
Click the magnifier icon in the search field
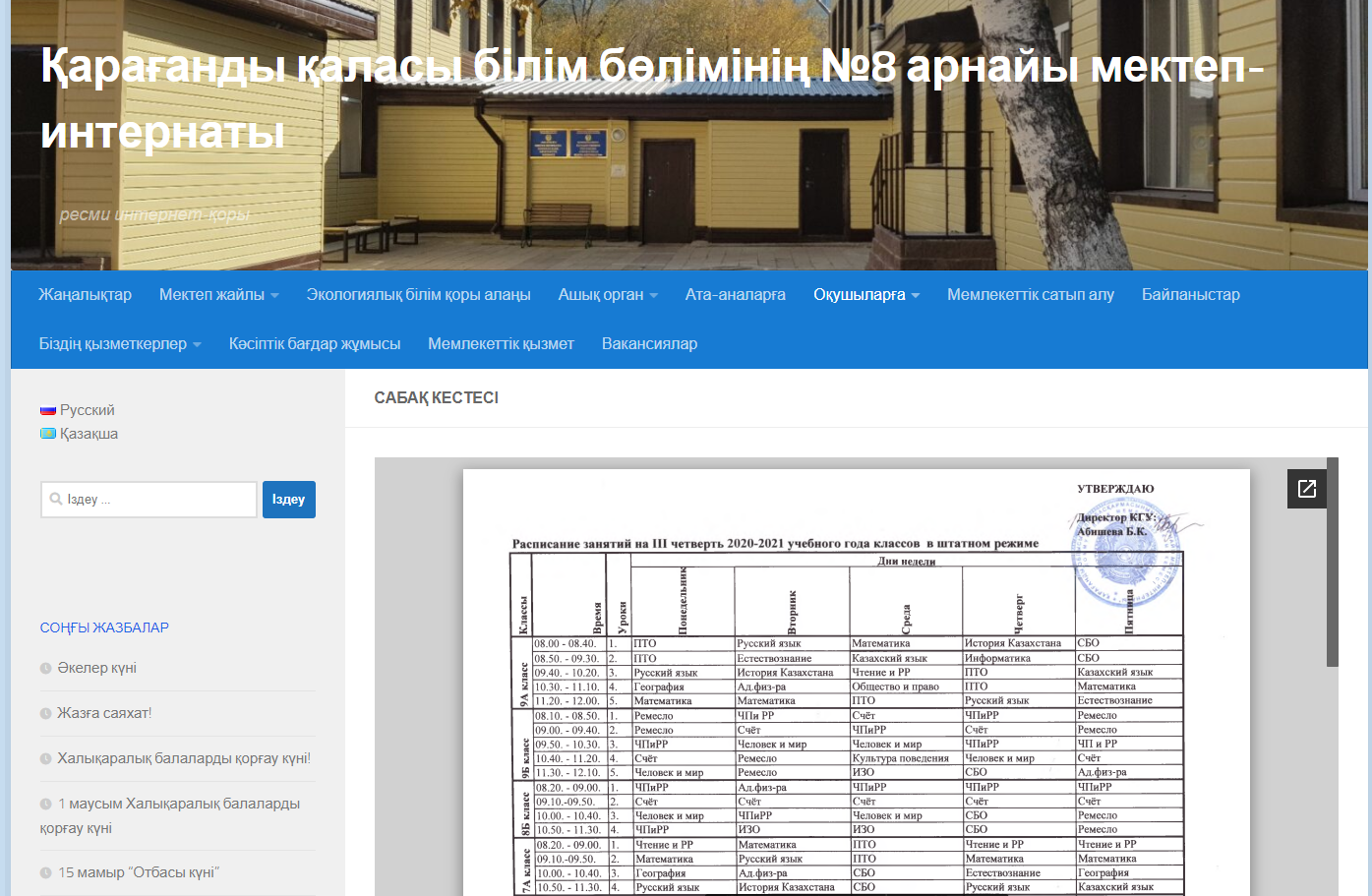tap(56, 500)
